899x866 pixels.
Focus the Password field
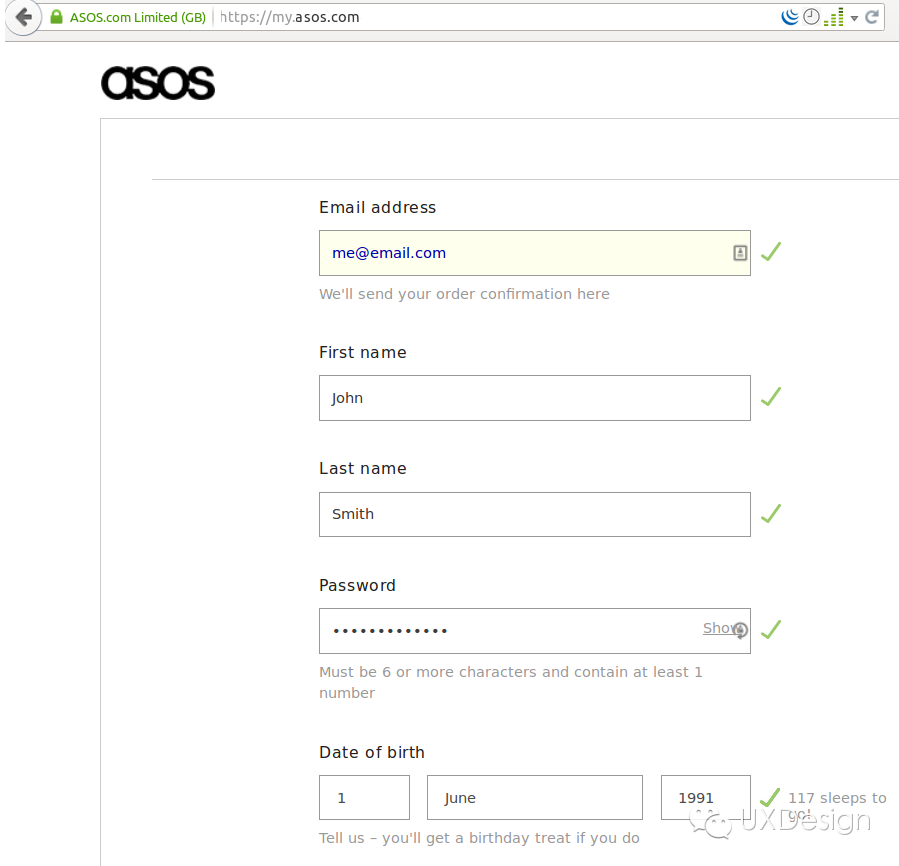[x=534, y=631]
